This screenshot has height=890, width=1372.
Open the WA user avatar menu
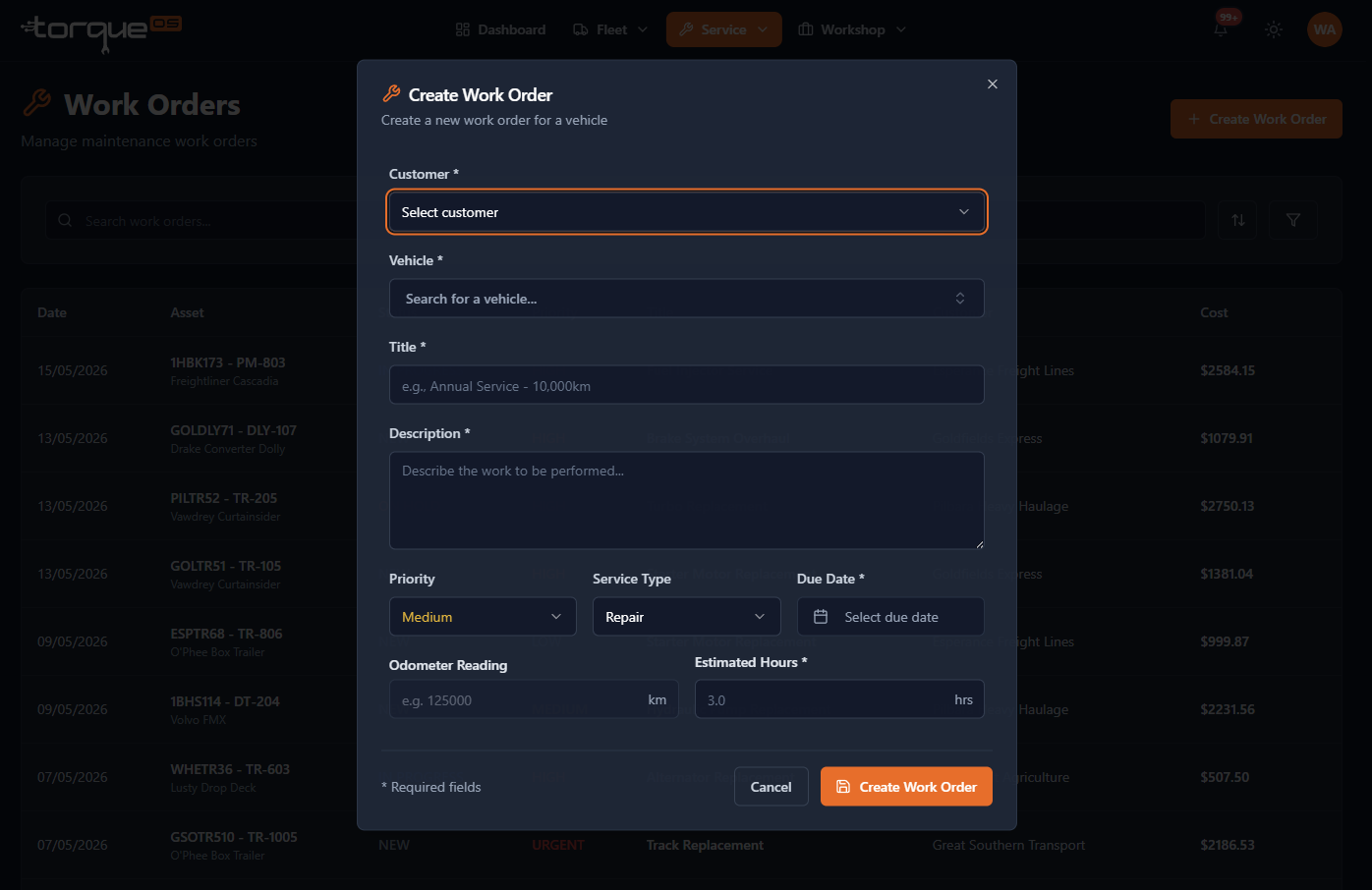click(x=1325, y=29)
